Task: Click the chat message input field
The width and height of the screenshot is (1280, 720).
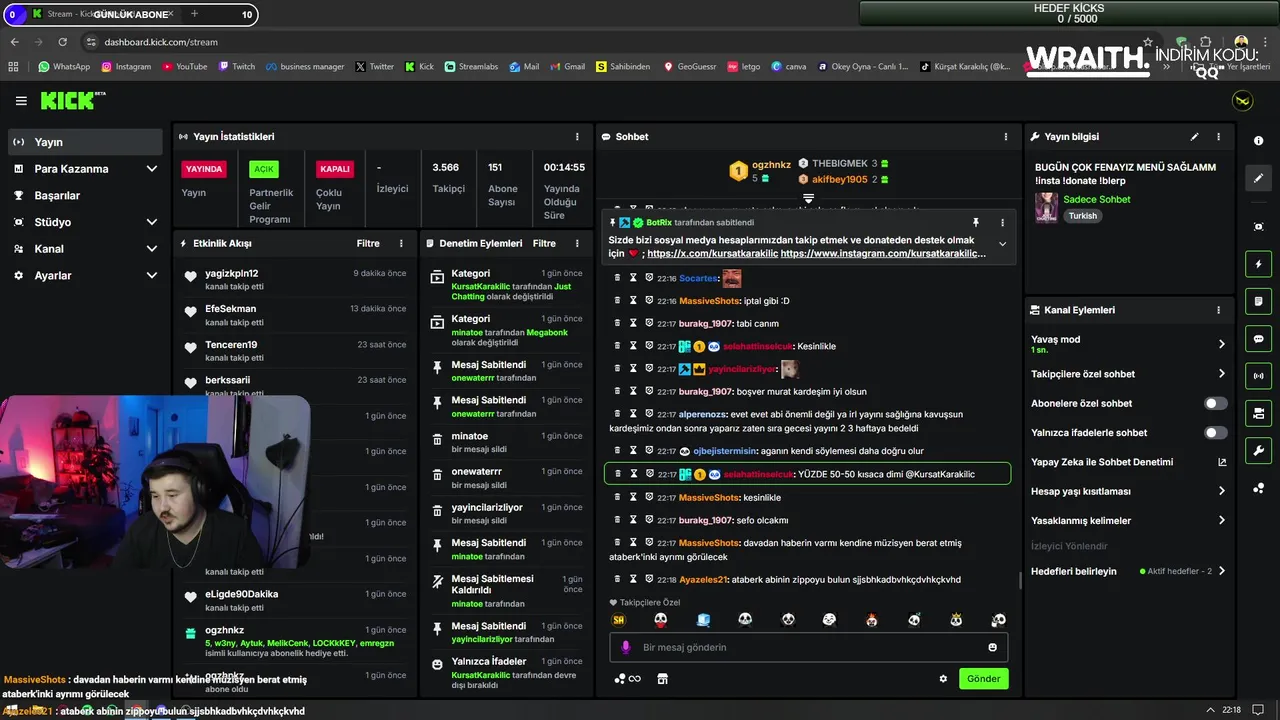Action: pyautogui.click(x=808, y=647)
